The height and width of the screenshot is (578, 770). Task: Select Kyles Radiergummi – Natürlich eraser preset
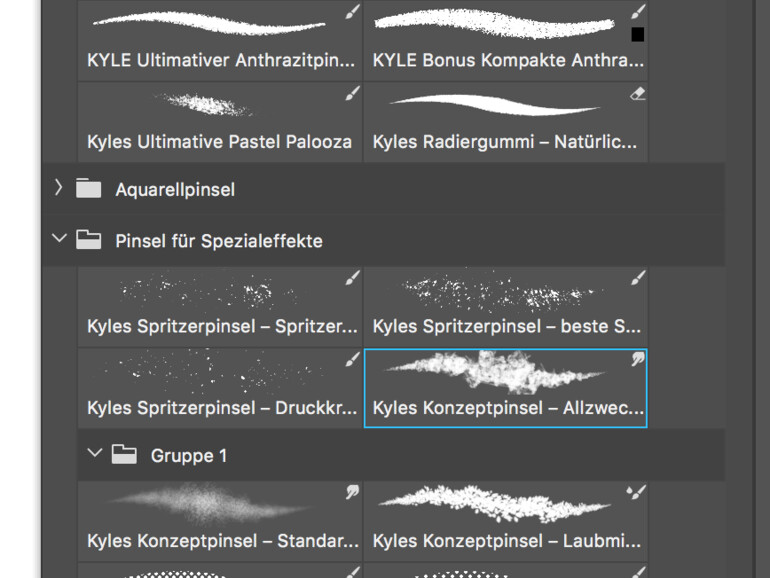[x=506, y=122]
